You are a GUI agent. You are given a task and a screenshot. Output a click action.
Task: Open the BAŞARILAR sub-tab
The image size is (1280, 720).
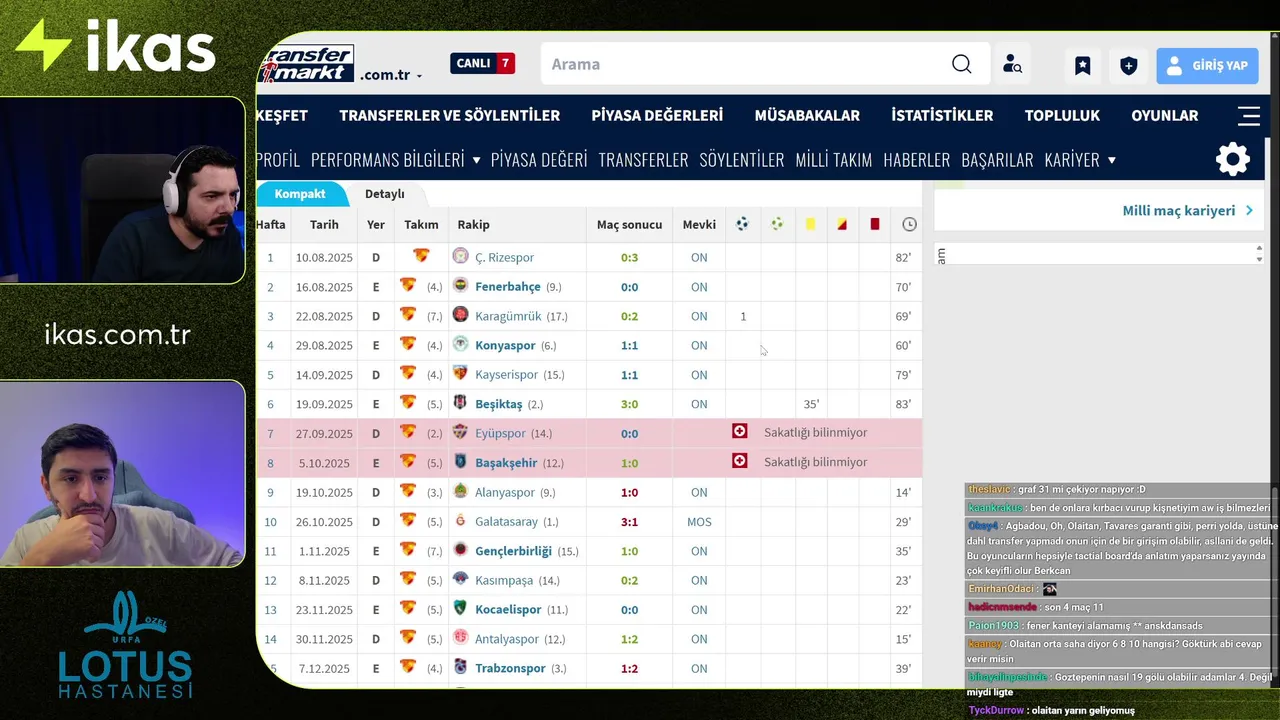click(x=997, y=160)
